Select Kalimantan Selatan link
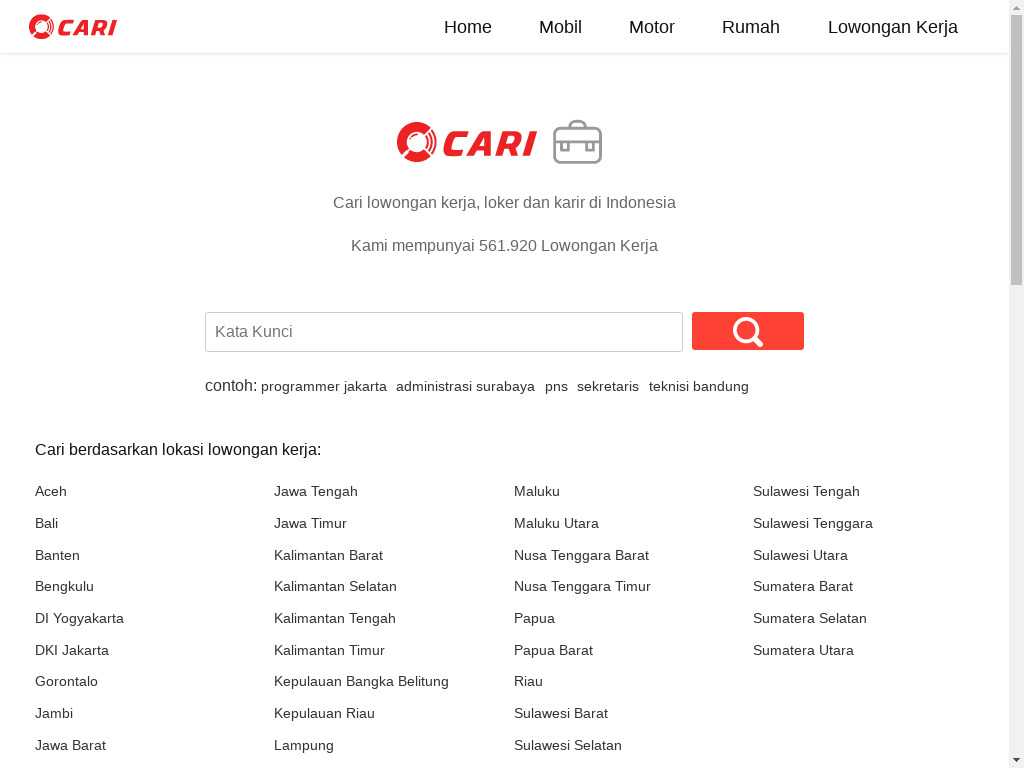Image resolution: width=1024 pixels, height=768 pixels. [x=336, y=586]
